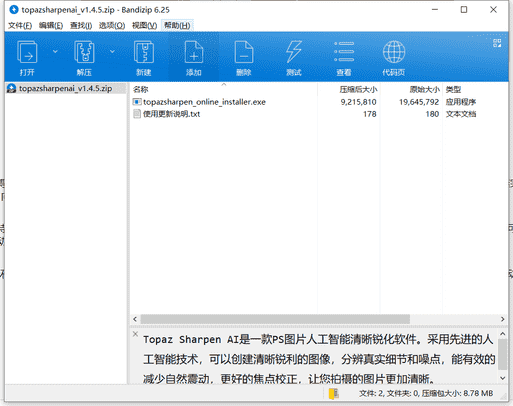Screen dimensions: 513x406
Task: Click the Extract (解压) toolbar icon
Action: coord(84,52)
